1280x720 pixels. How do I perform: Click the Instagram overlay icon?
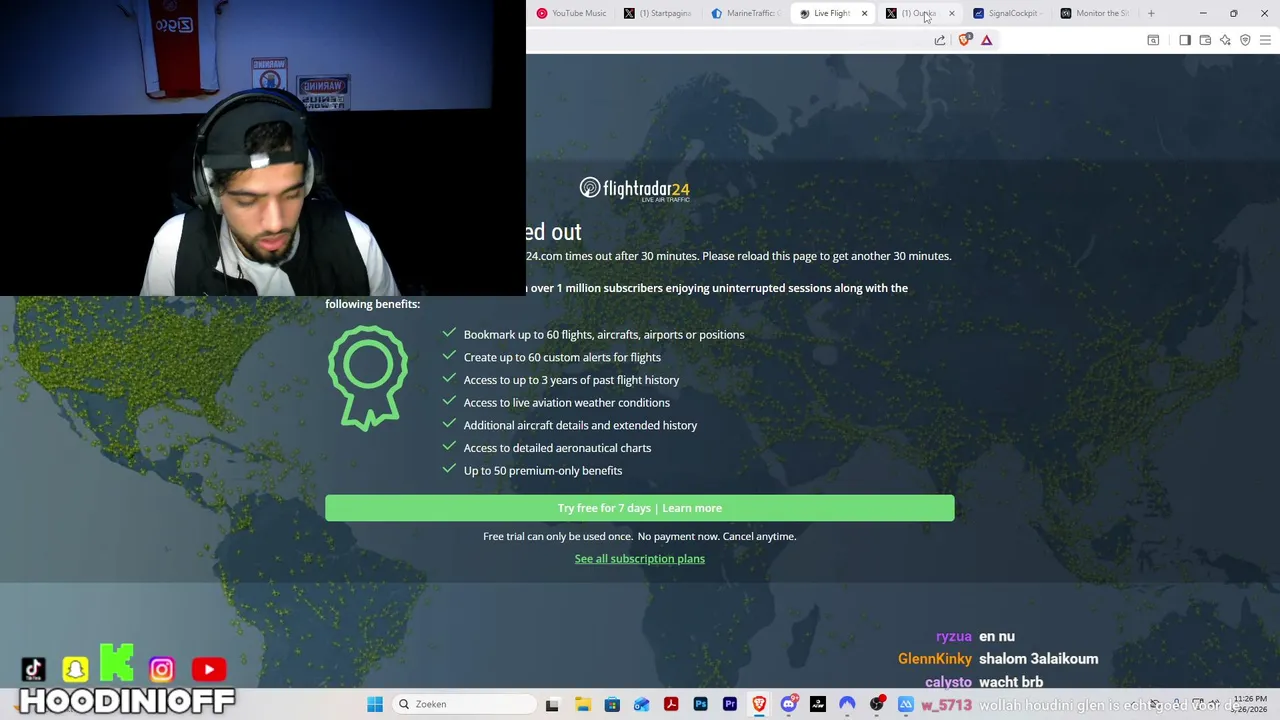pos(161,669)
